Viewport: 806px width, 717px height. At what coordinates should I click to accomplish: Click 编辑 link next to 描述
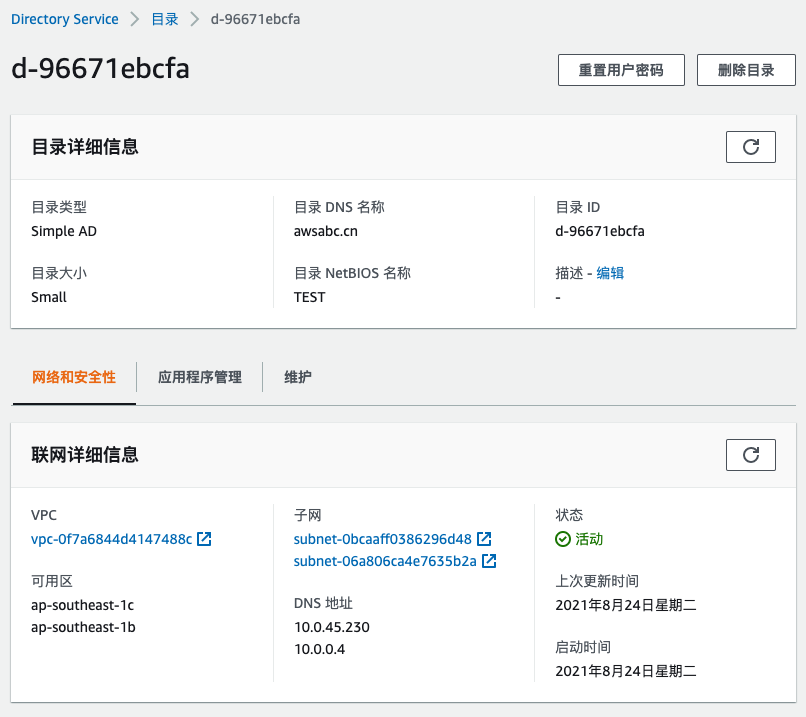coord(610,273)
